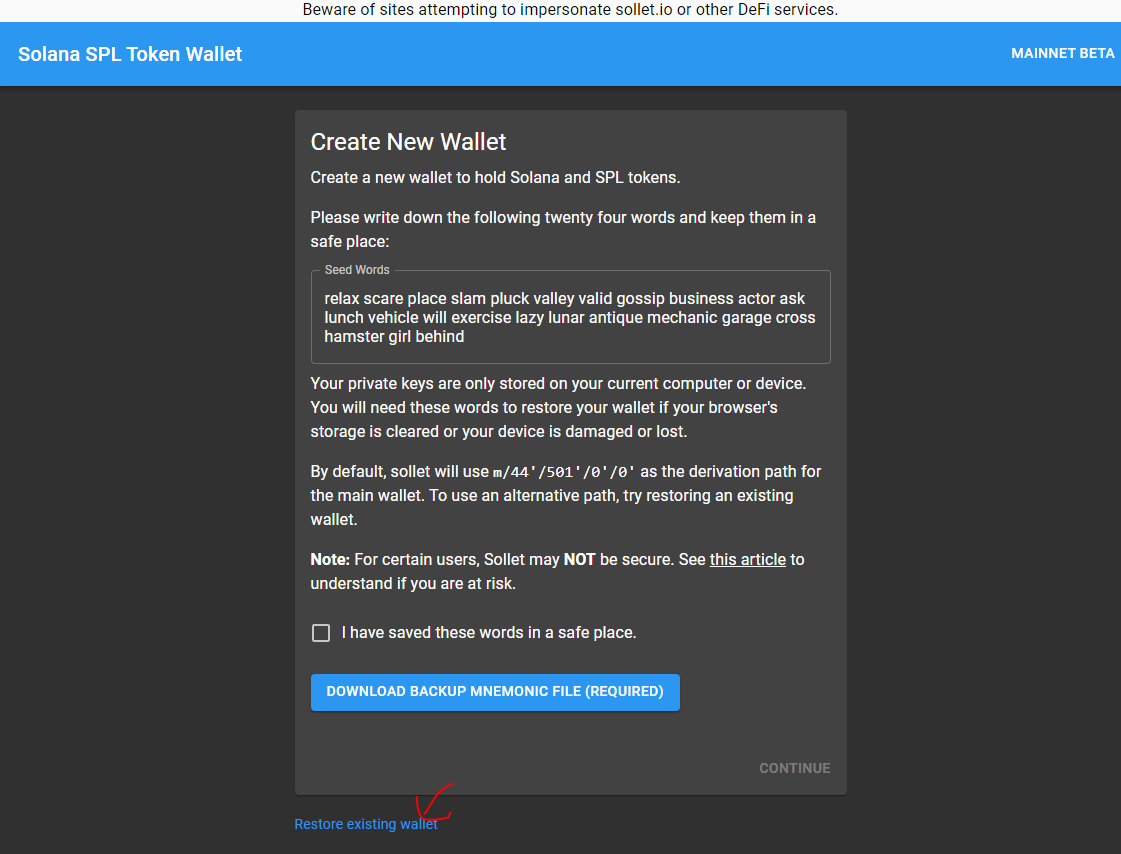Image resolution: width=1121 pixels, height=854 pixels.
Task: Check 'I have saved these words' checkbox
Action: click(x=321, y=633)
